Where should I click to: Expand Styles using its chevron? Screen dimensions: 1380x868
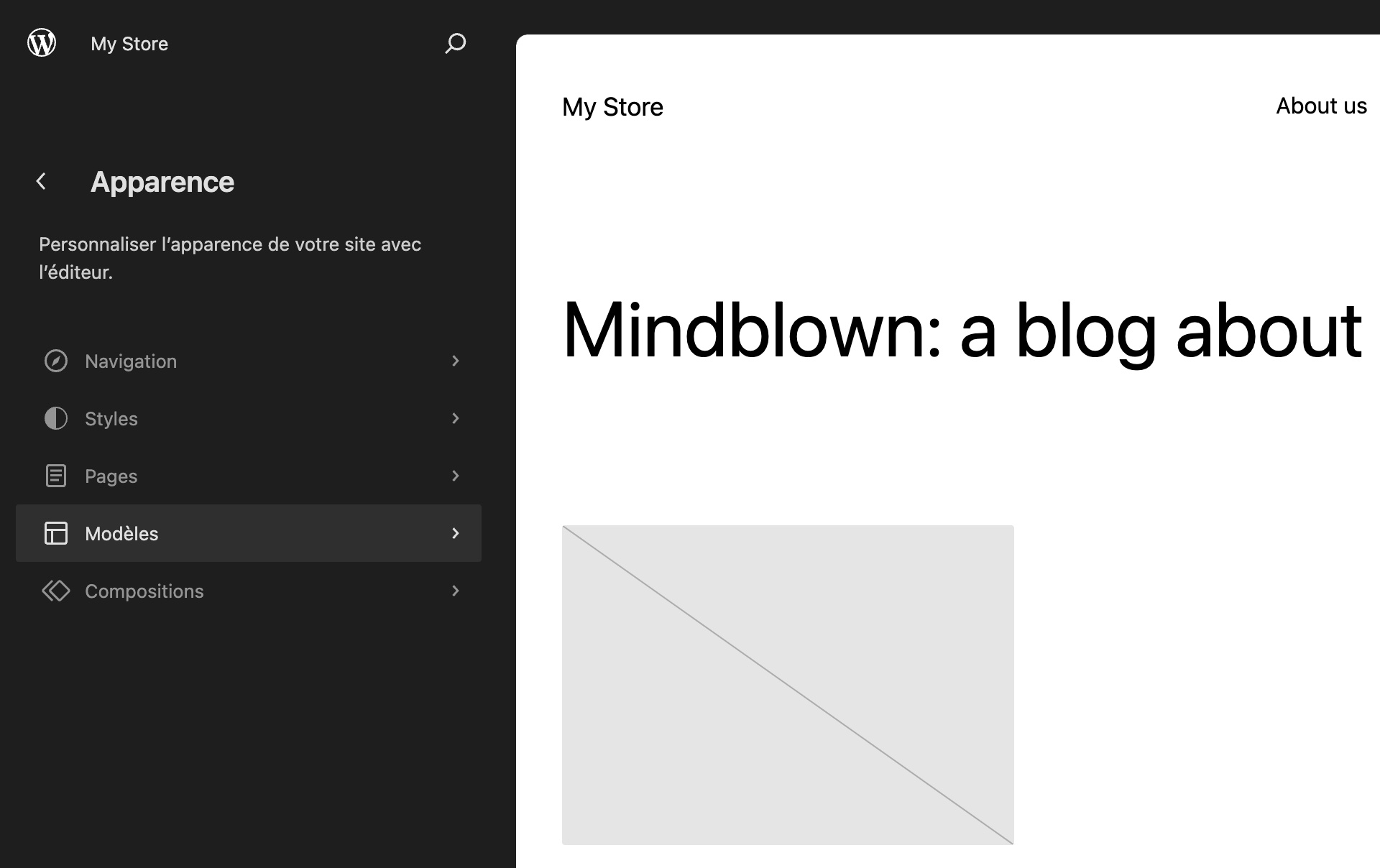pos(455,418)
